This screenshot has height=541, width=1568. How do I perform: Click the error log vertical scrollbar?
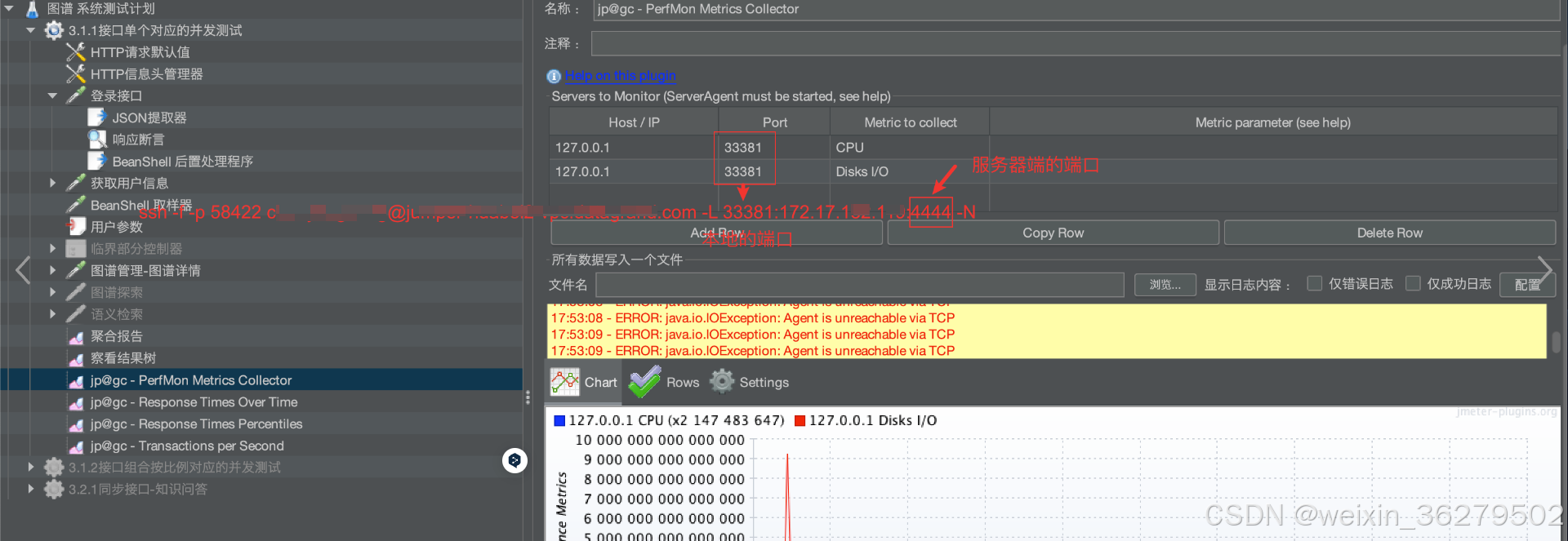pyautogui.click(x=1557, y=341)
